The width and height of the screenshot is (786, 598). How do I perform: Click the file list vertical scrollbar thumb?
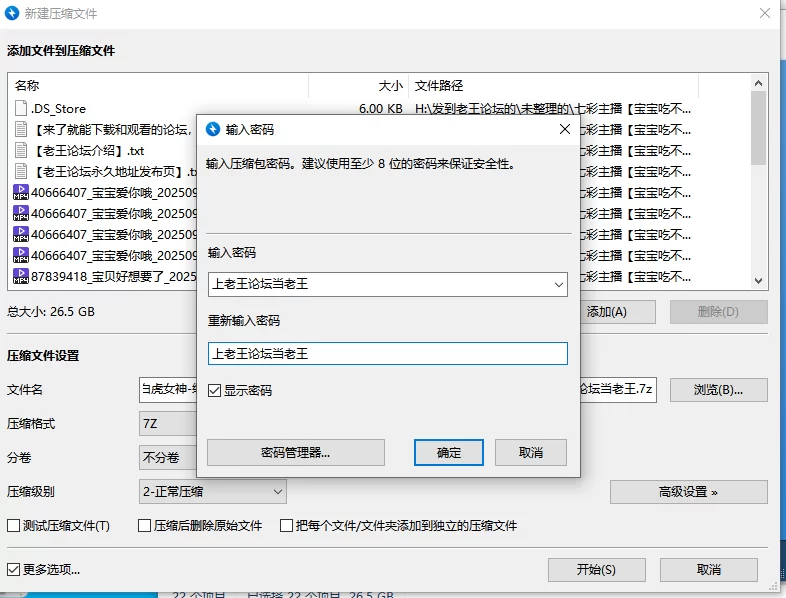point(758,128)
